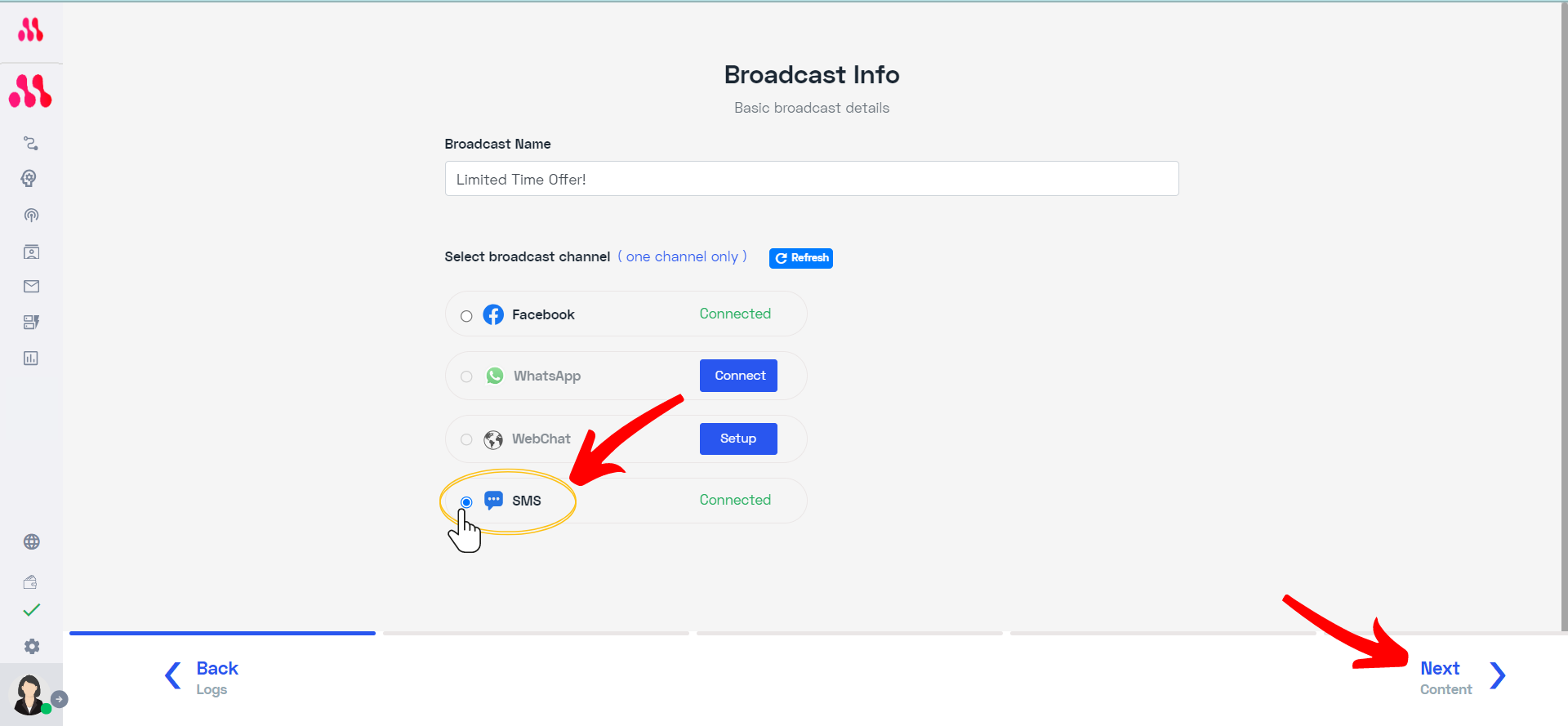
Task: Click Connect for WhatsApp
Action: 738,376
